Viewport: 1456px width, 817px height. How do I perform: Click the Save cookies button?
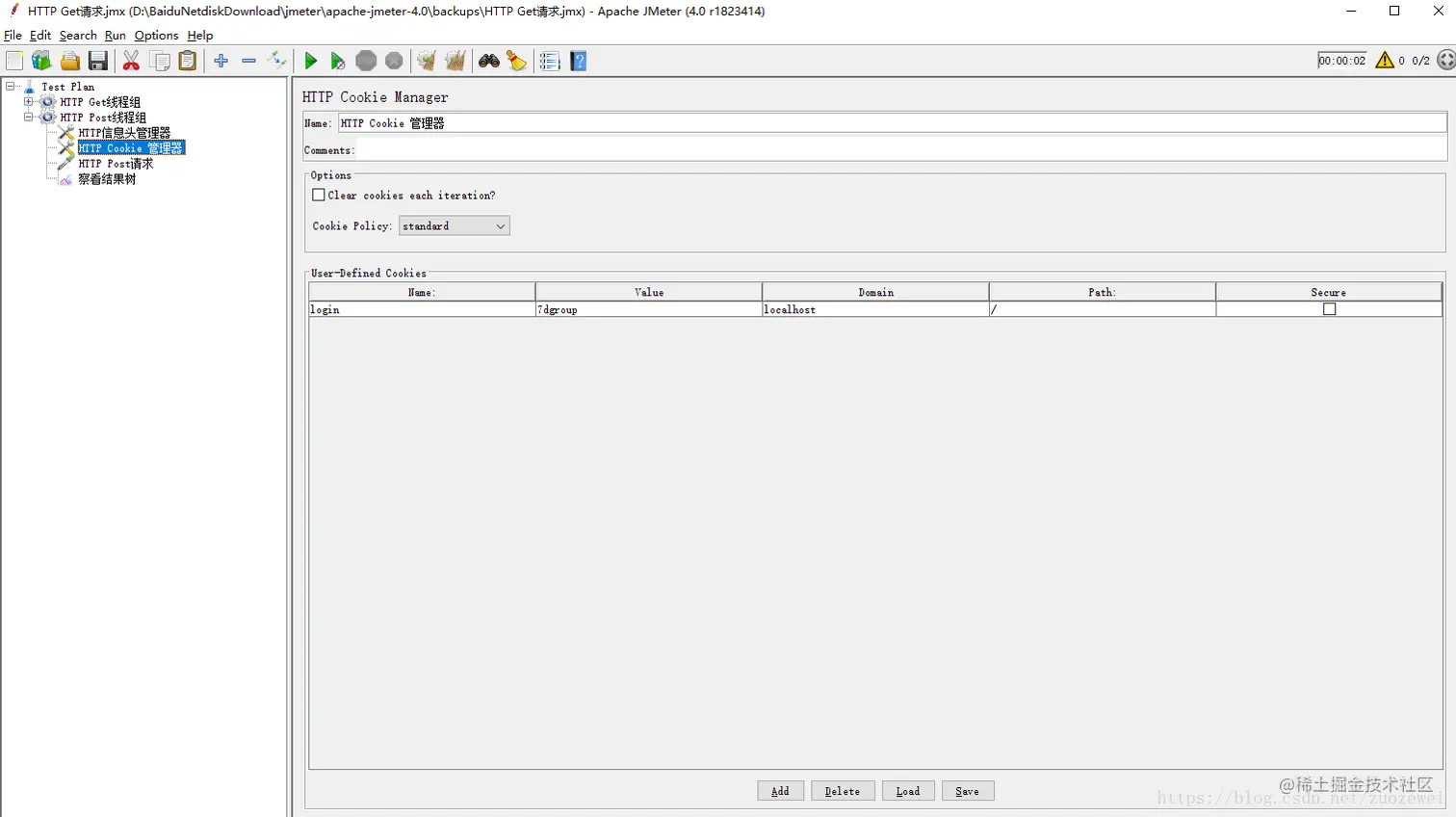click(968, 791)
